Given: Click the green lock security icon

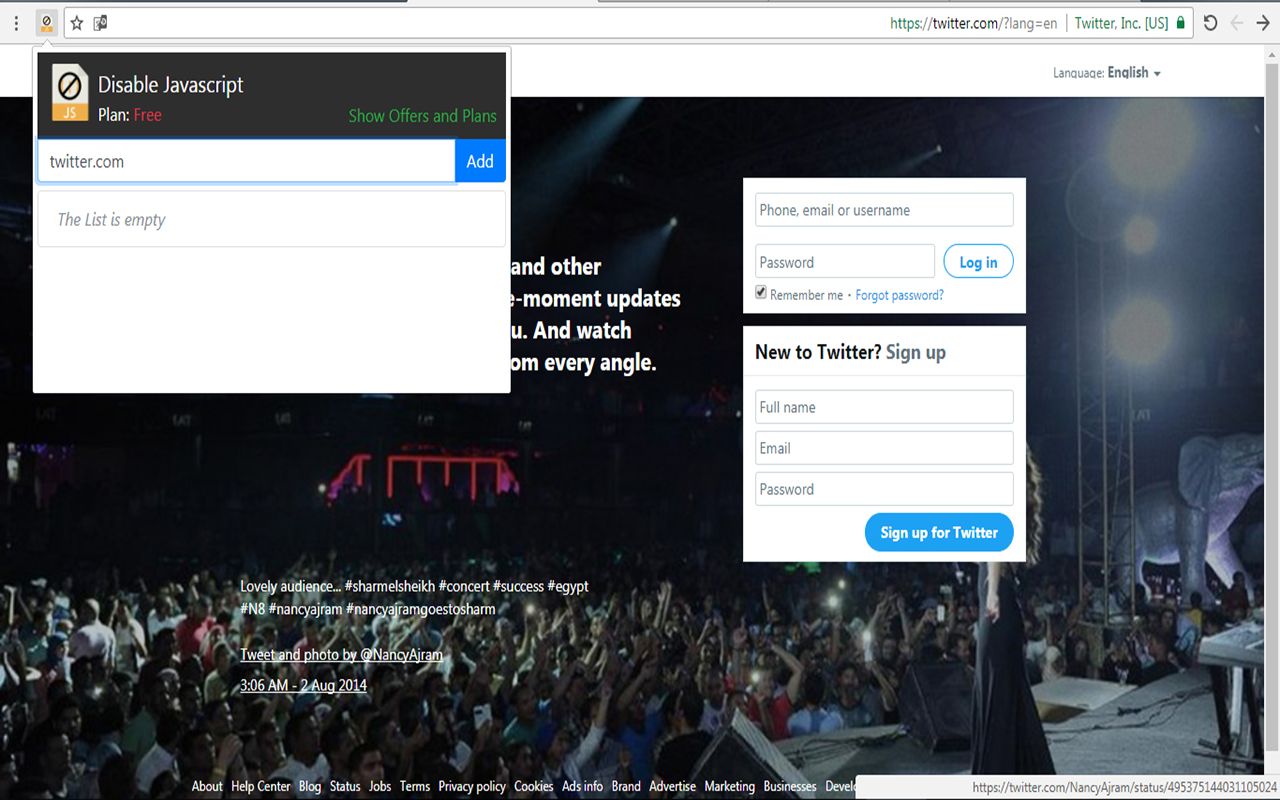Looking at the screenshot, I should 1181,23.
